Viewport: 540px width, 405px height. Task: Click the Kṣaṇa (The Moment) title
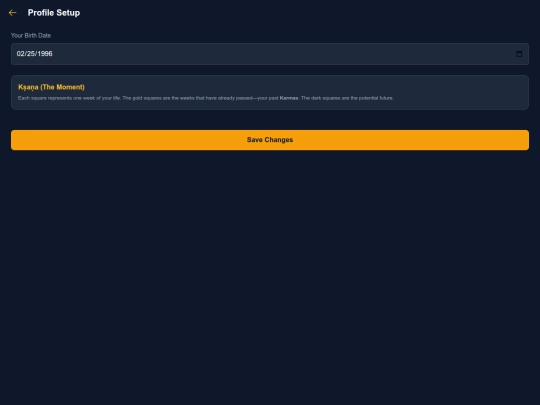(51, 87)
